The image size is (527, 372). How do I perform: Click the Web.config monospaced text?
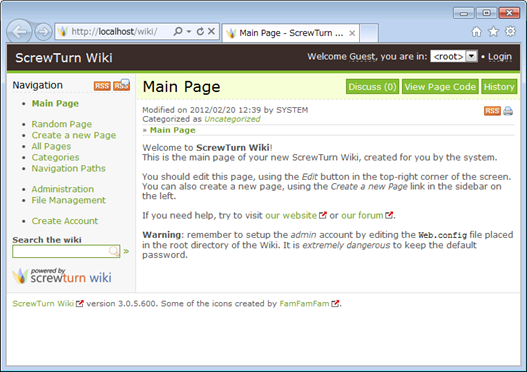443,235
